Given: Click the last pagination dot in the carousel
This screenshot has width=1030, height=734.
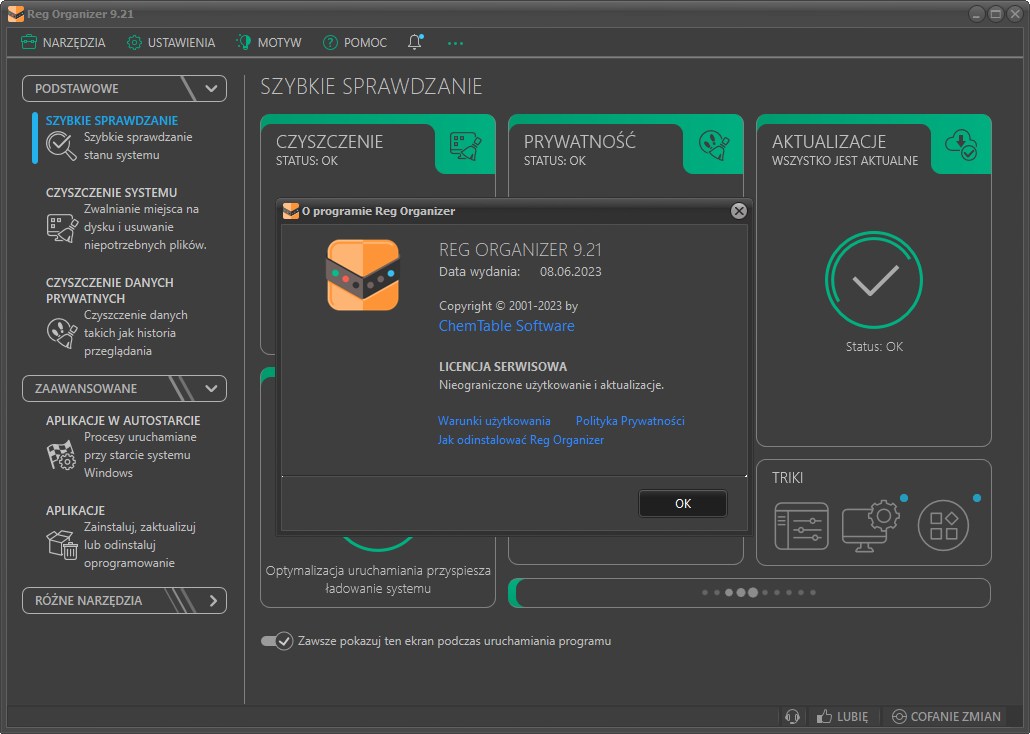Looking at the screenshot, I should pos(813,593).
